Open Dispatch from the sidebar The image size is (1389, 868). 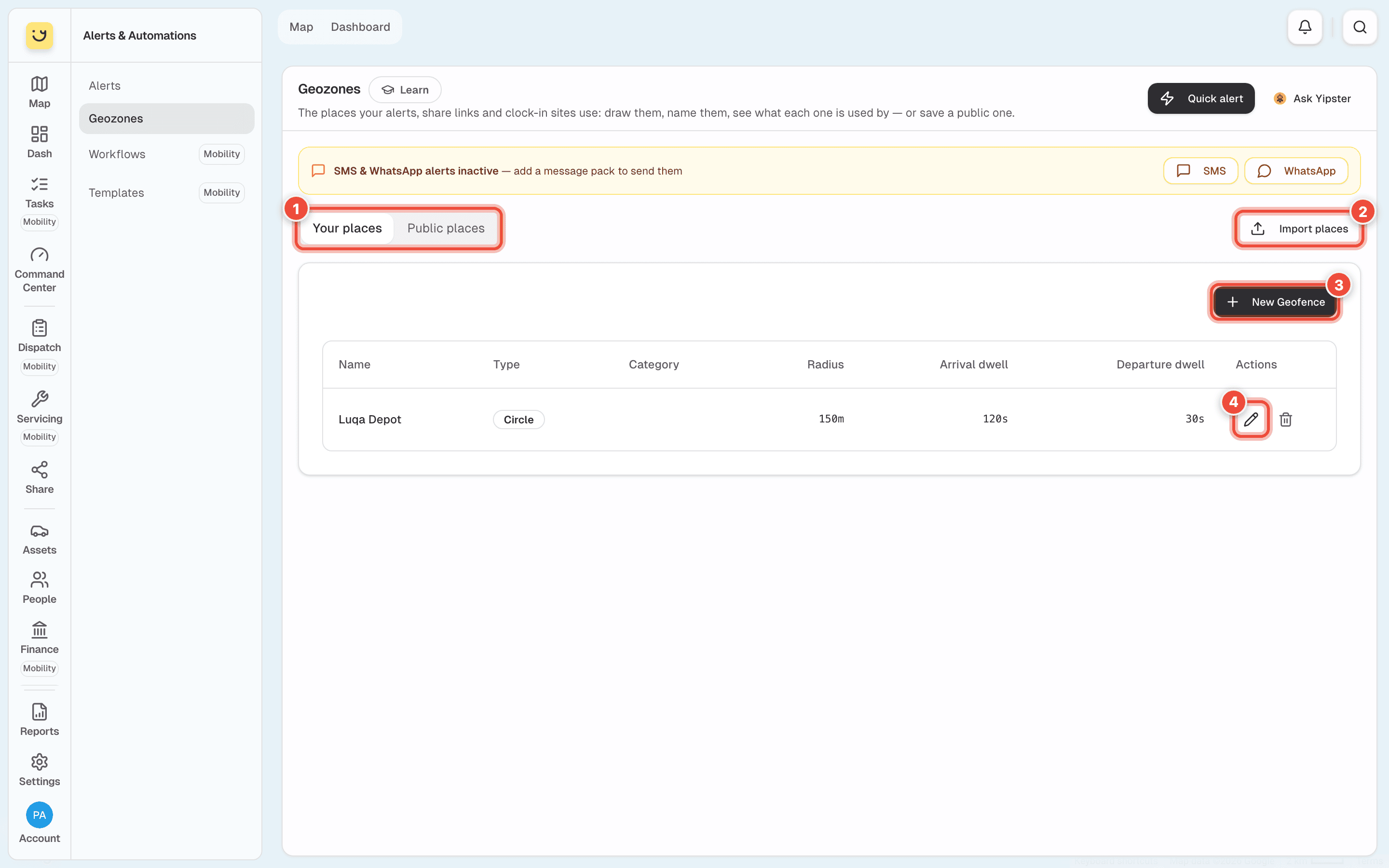[39, 346]
